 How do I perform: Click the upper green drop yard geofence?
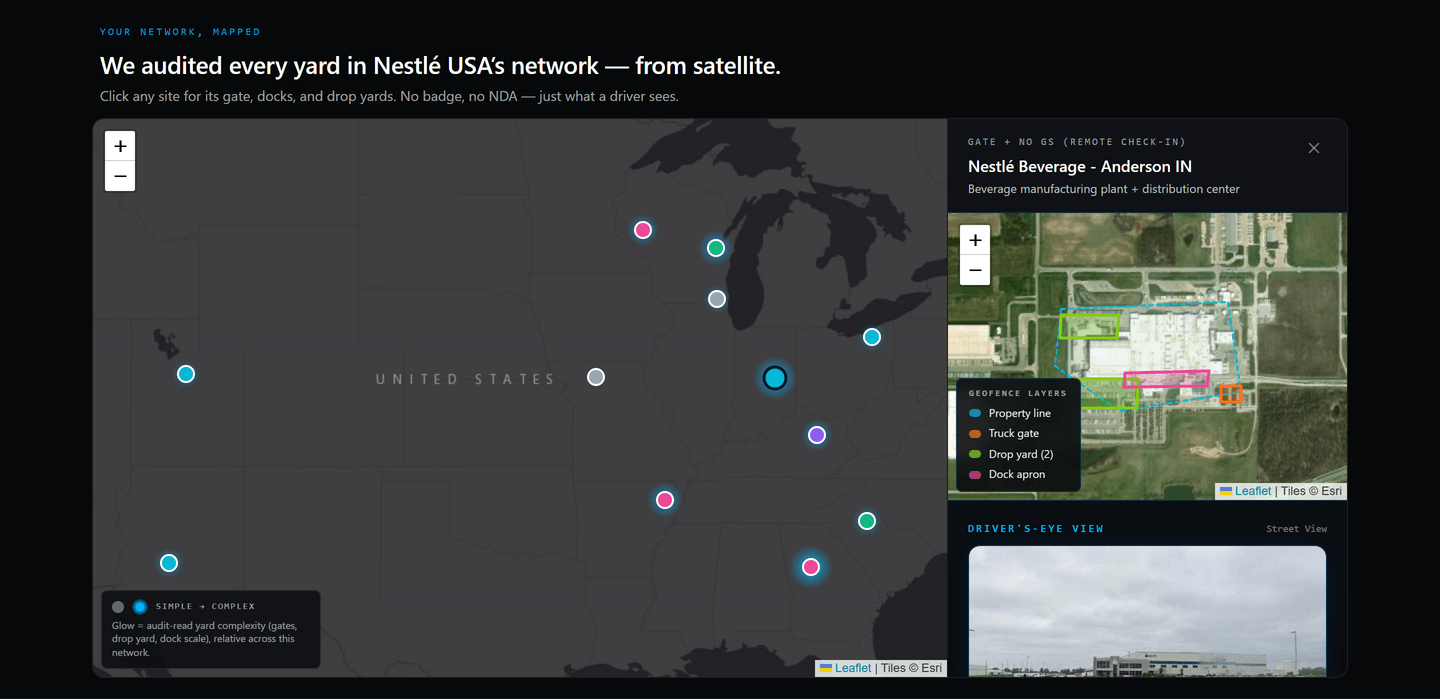(x=1089, y=325)
